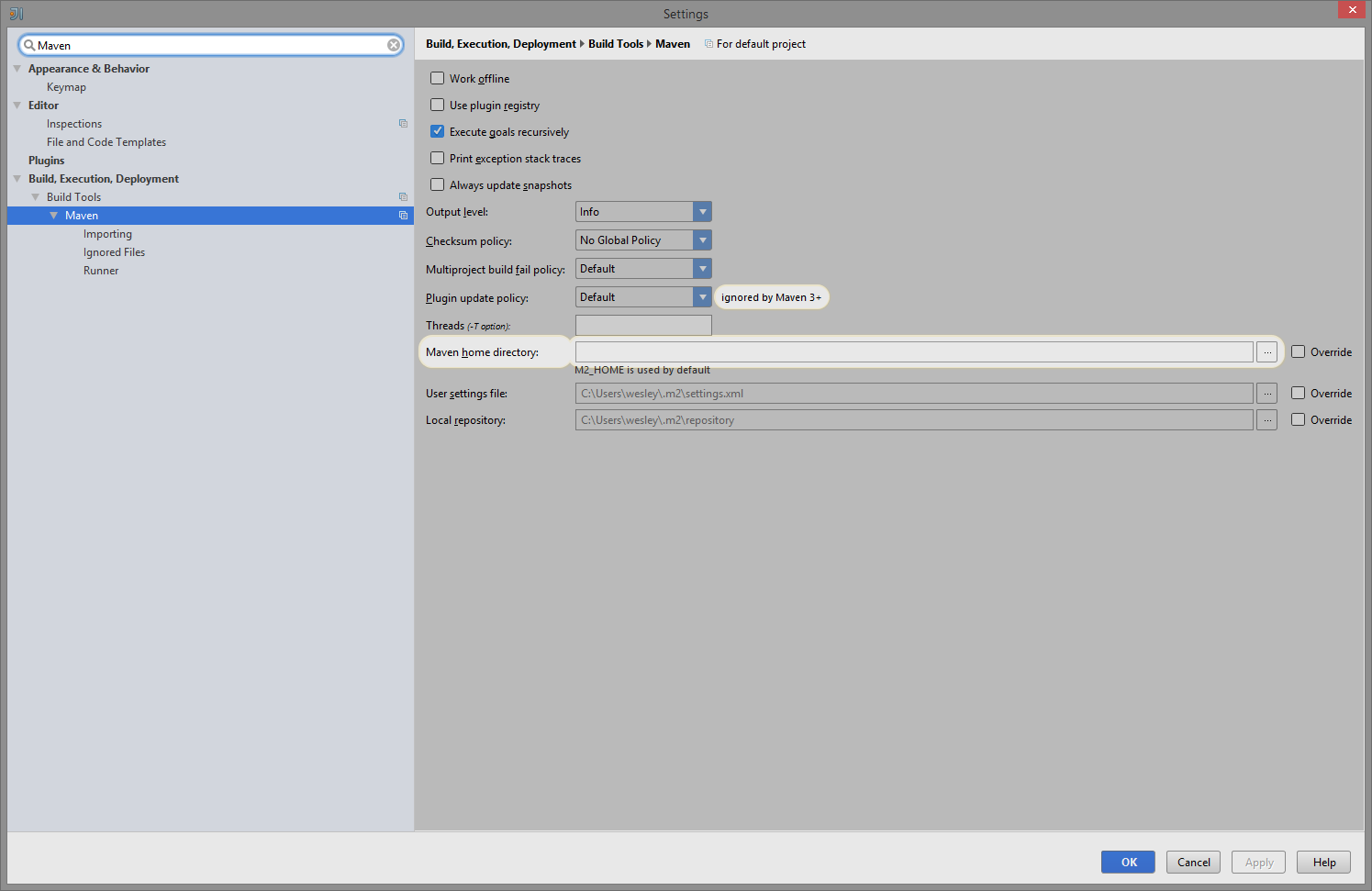Click the User settings file path field
The width and height of the screenshot is (1372, 891).
[x=914, y=394]
